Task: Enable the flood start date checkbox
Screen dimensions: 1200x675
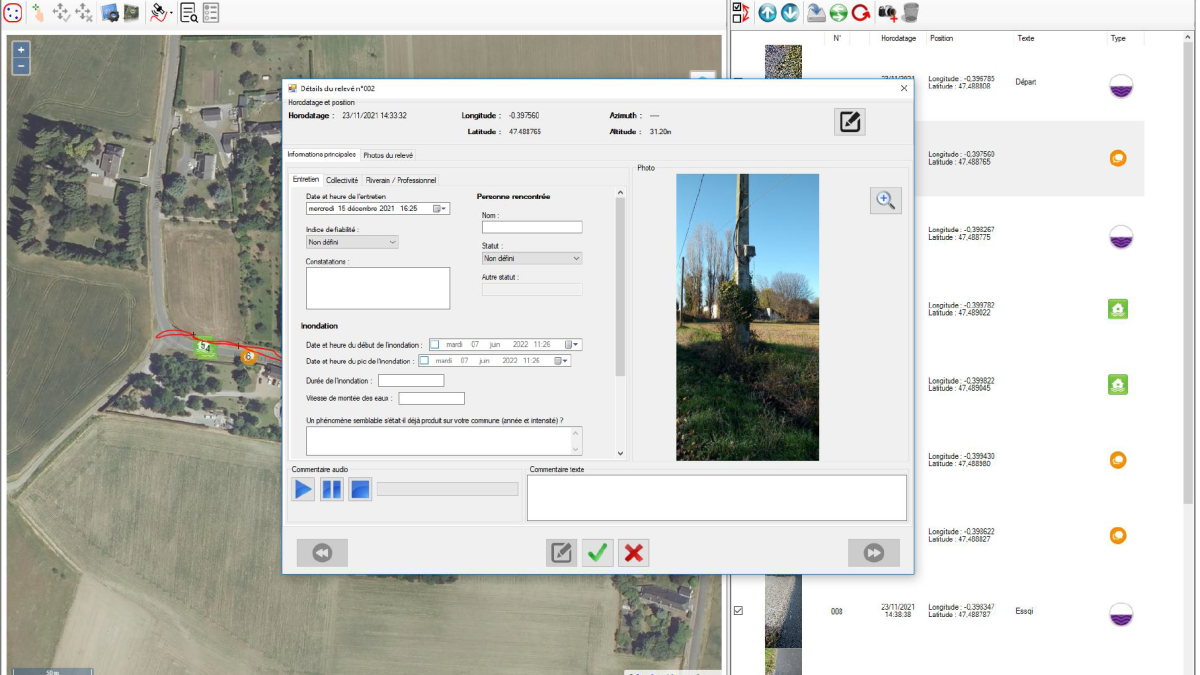Action: (x=435, y=345)
